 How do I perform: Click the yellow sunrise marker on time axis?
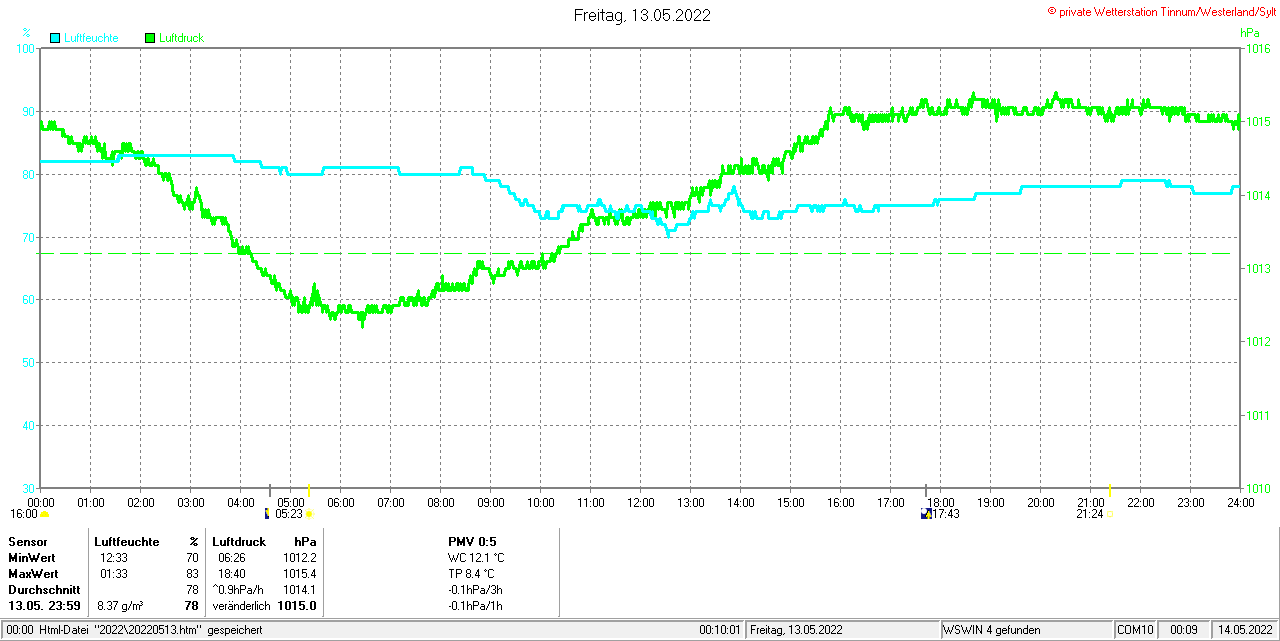point(308,489)
